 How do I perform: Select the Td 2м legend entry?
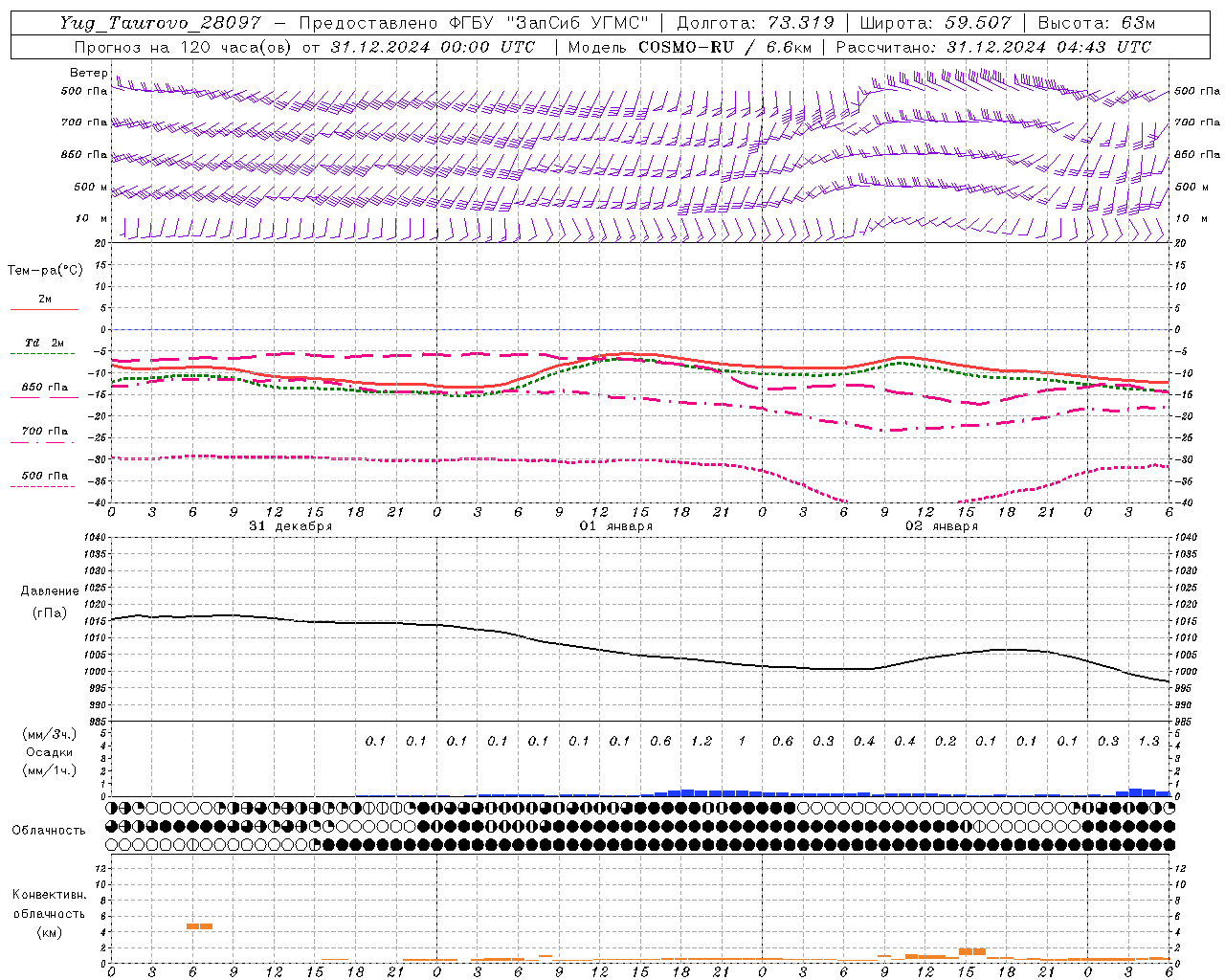coord(45,343)
